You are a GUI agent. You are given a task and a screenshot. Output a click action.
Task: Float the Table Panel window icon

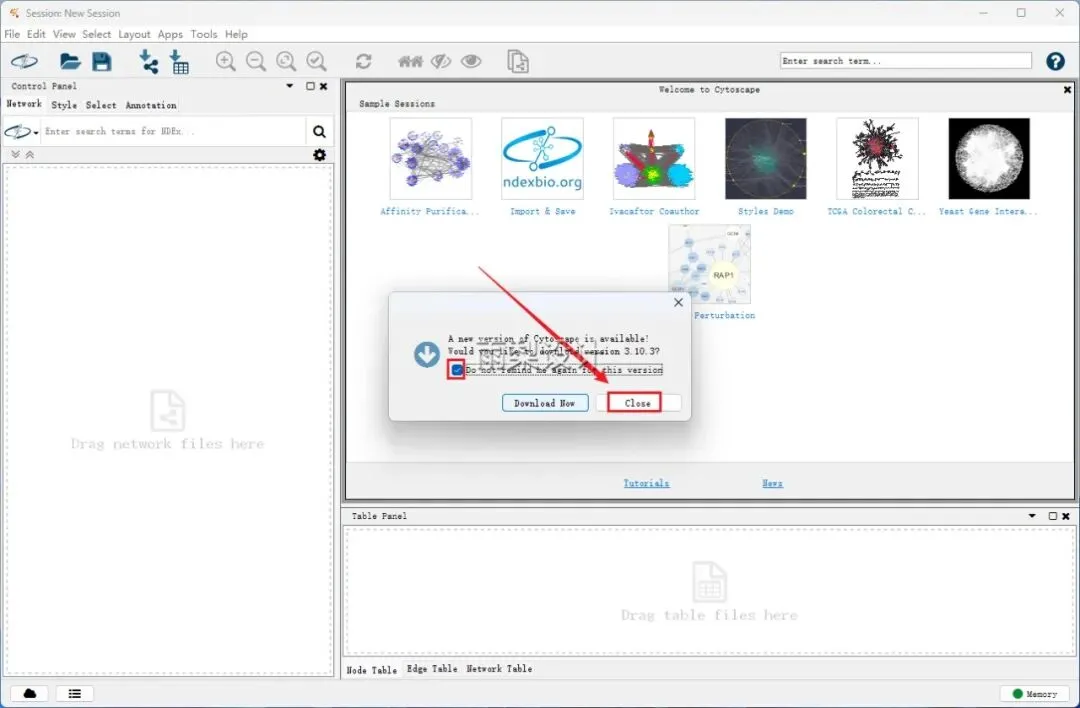(1052, 516)
